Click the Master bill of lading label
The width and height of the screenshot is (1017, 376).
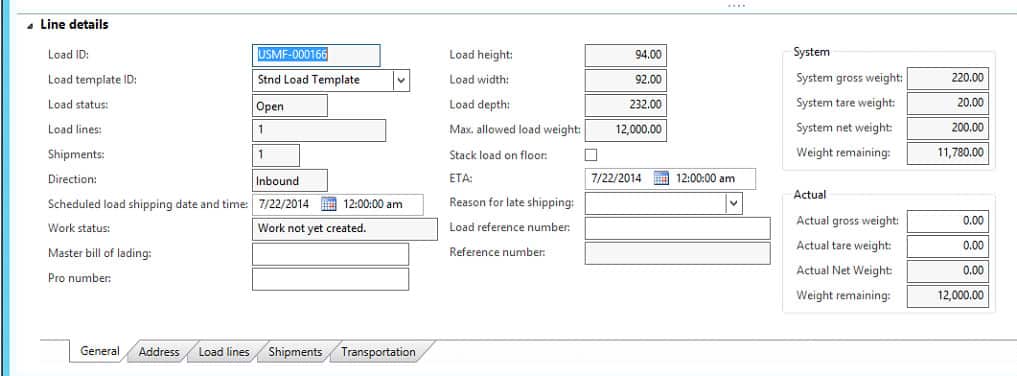click(x=99, y=253)
